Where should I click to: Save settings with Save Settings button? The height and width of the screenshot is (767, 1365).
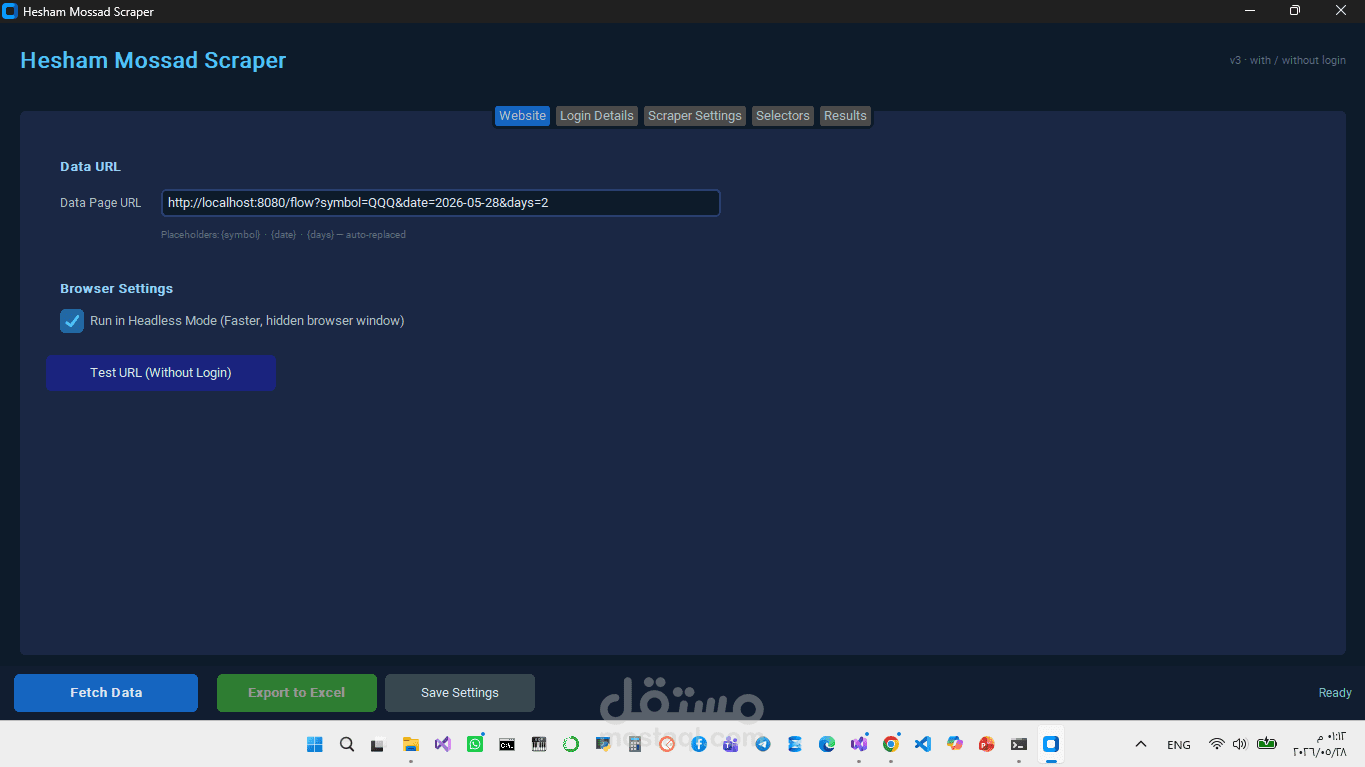tap(460, 693)
